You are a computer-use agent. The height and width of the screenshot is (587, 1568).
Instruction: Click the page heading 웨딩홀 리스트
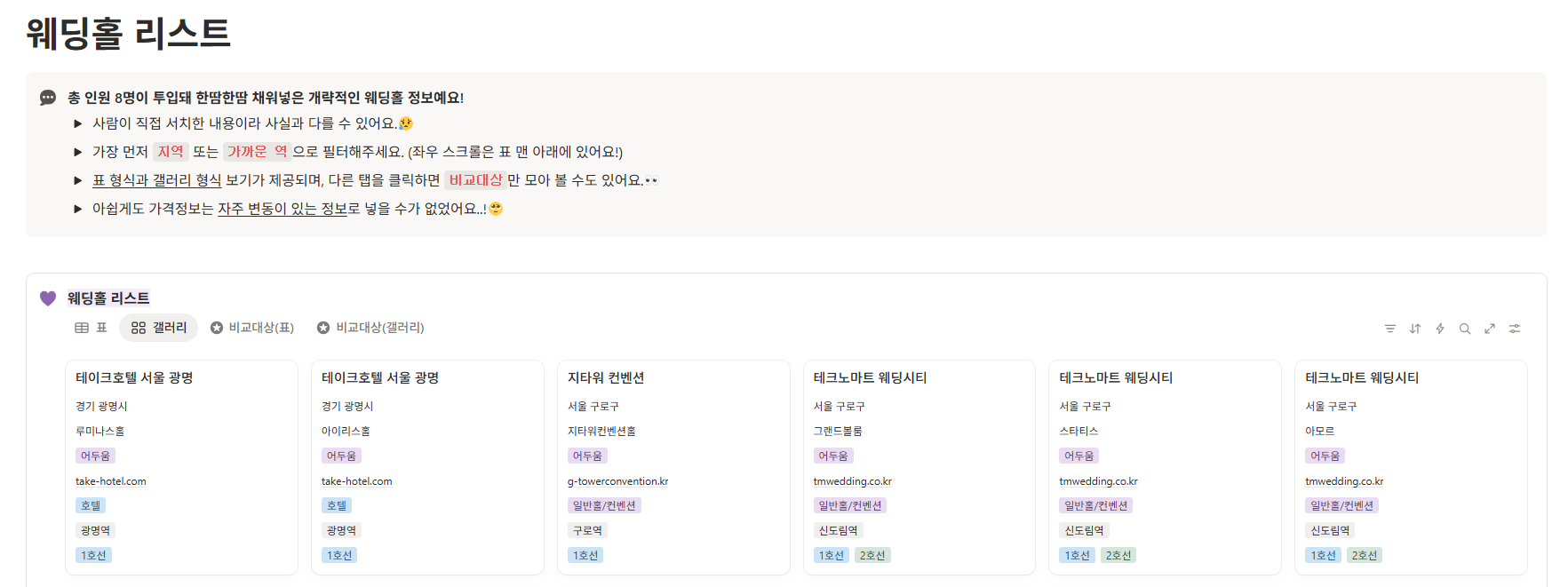coord(128,34)
